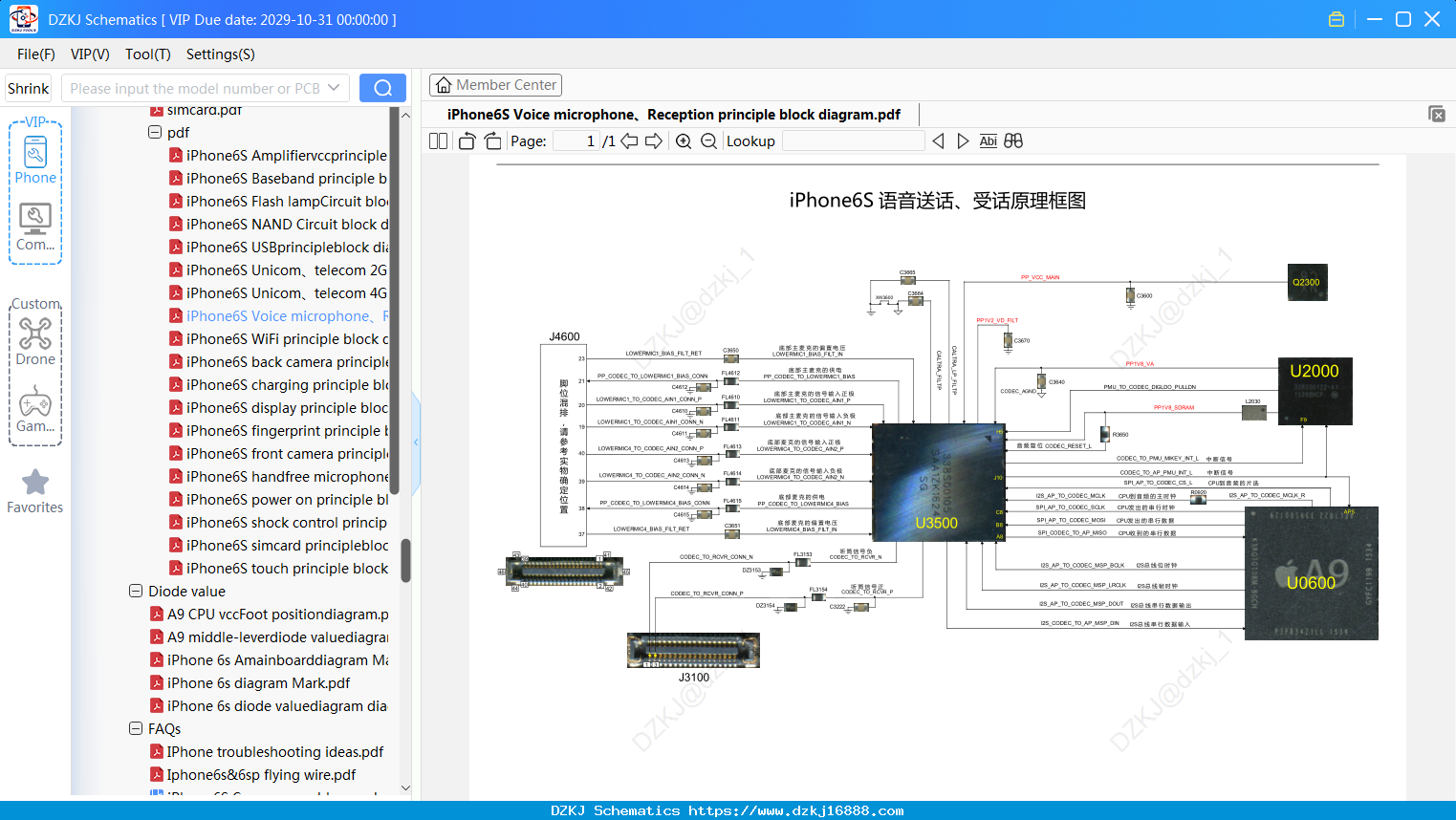Open iPhone6S USBprincipleblock file
Screen dimensions: 1456x820
(287, 248)
